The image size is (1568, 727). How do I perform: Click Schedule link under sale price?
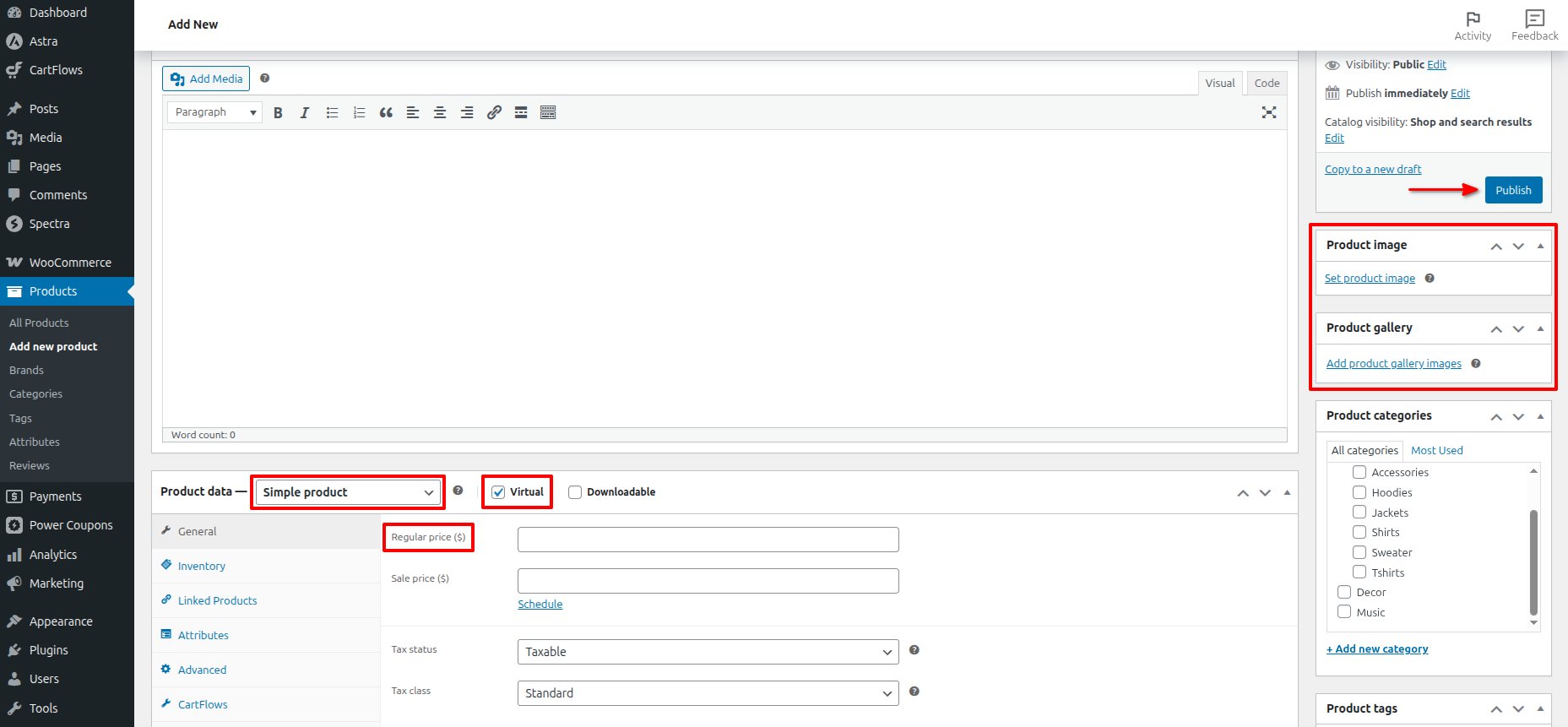coord(540,604)
